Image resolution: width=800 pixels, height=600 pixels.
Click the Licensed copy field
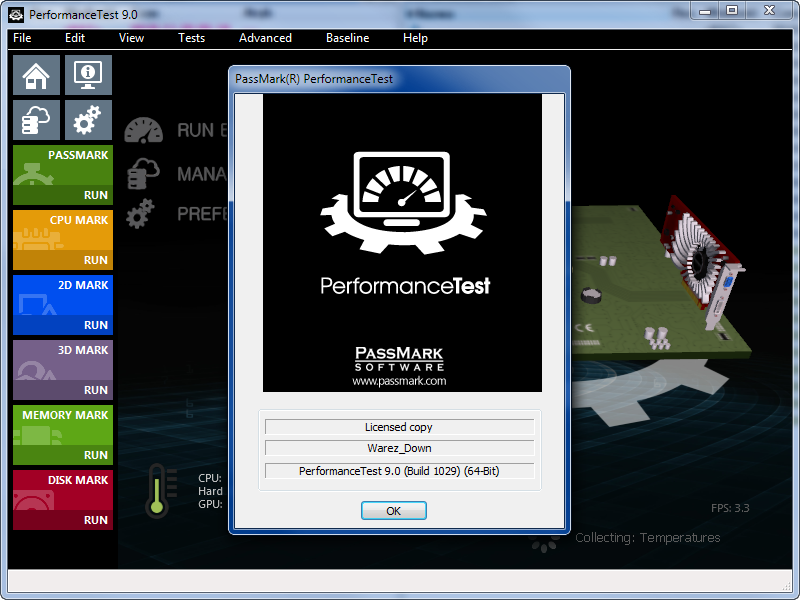[x=399, y=427]
